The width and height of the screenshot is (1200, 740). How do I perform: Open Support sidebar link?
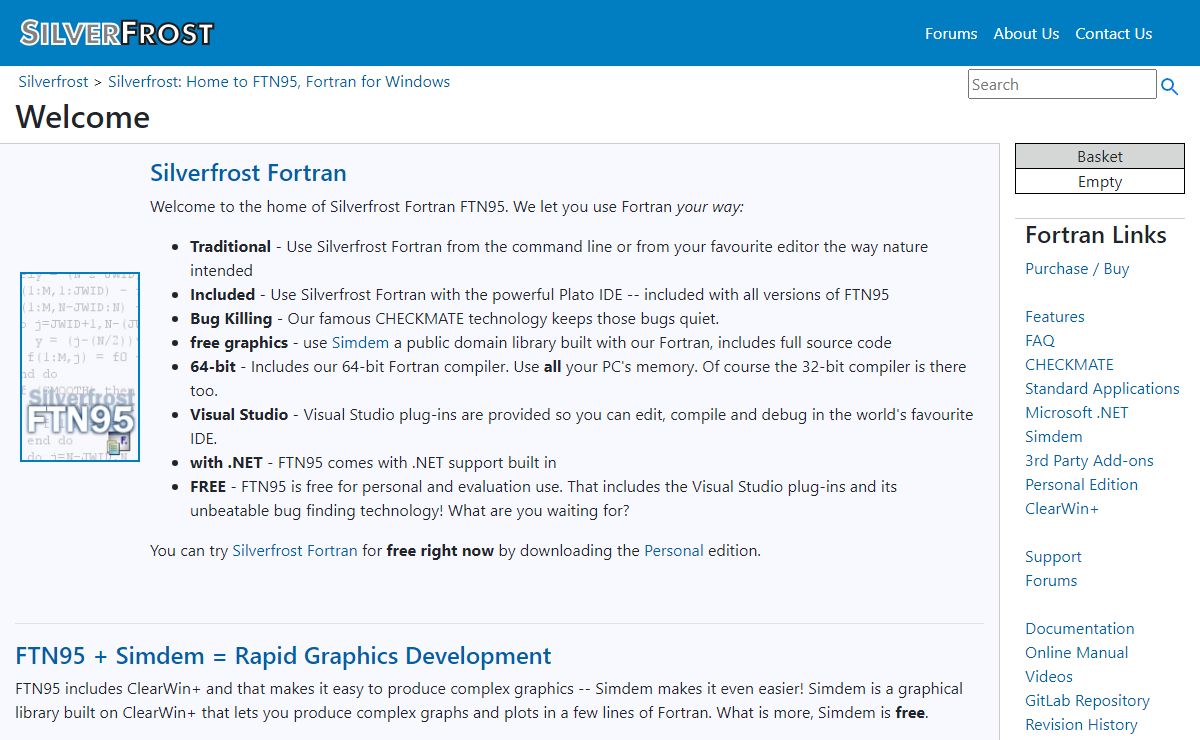[1053, 556]
